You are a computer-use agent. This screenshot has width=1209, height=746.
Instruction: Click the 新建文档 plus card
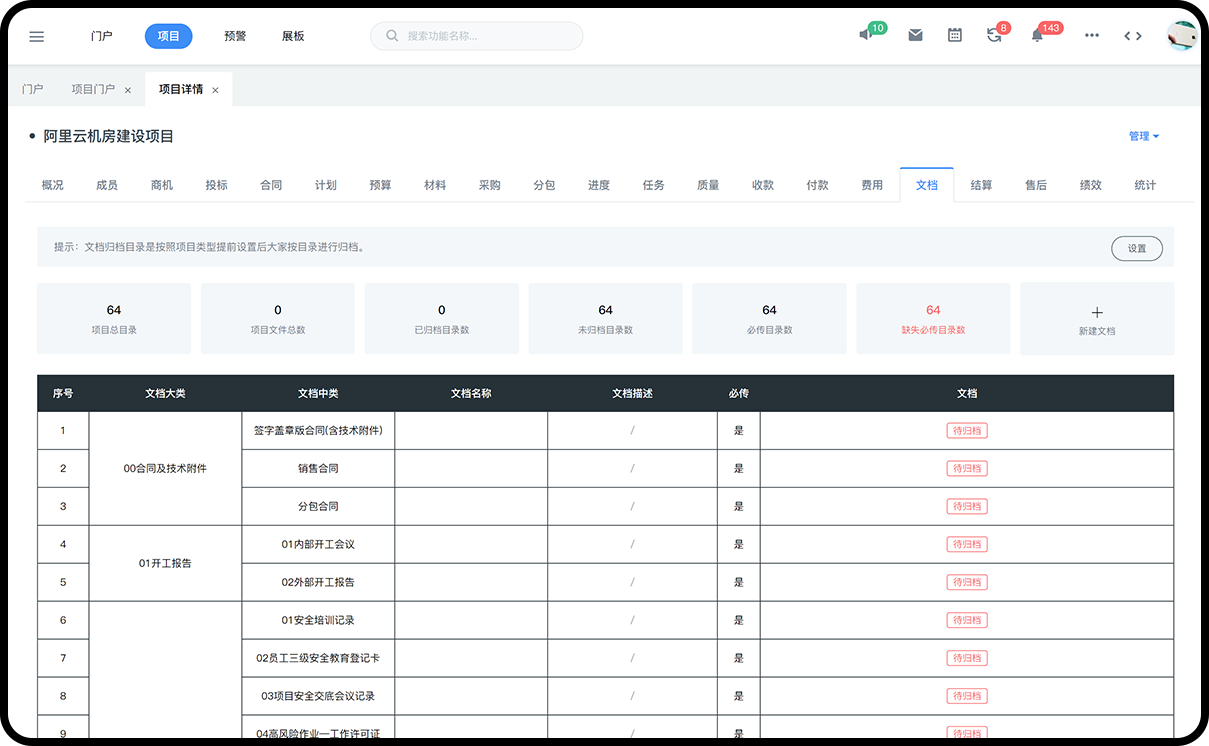[x=1097, y=319]
